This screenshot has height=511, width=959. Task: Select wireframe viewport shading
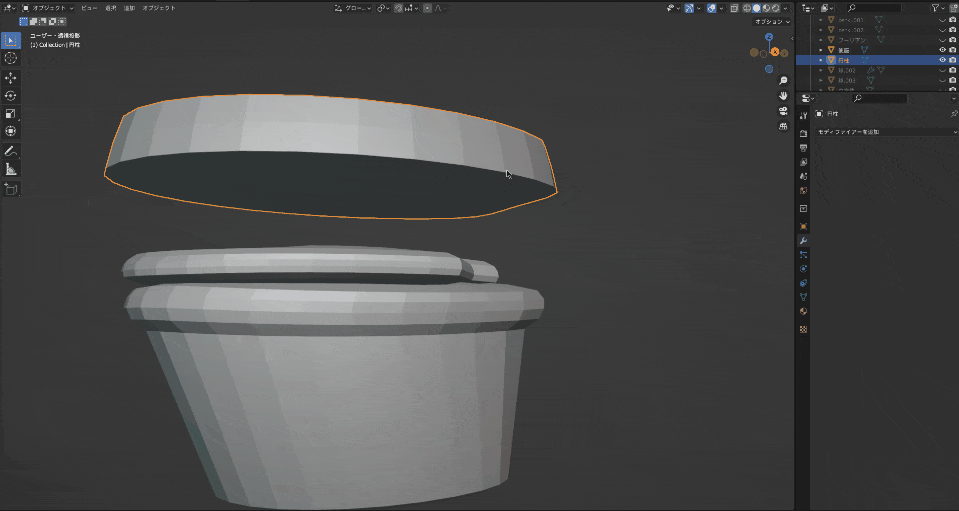click(x=747, y=8)
